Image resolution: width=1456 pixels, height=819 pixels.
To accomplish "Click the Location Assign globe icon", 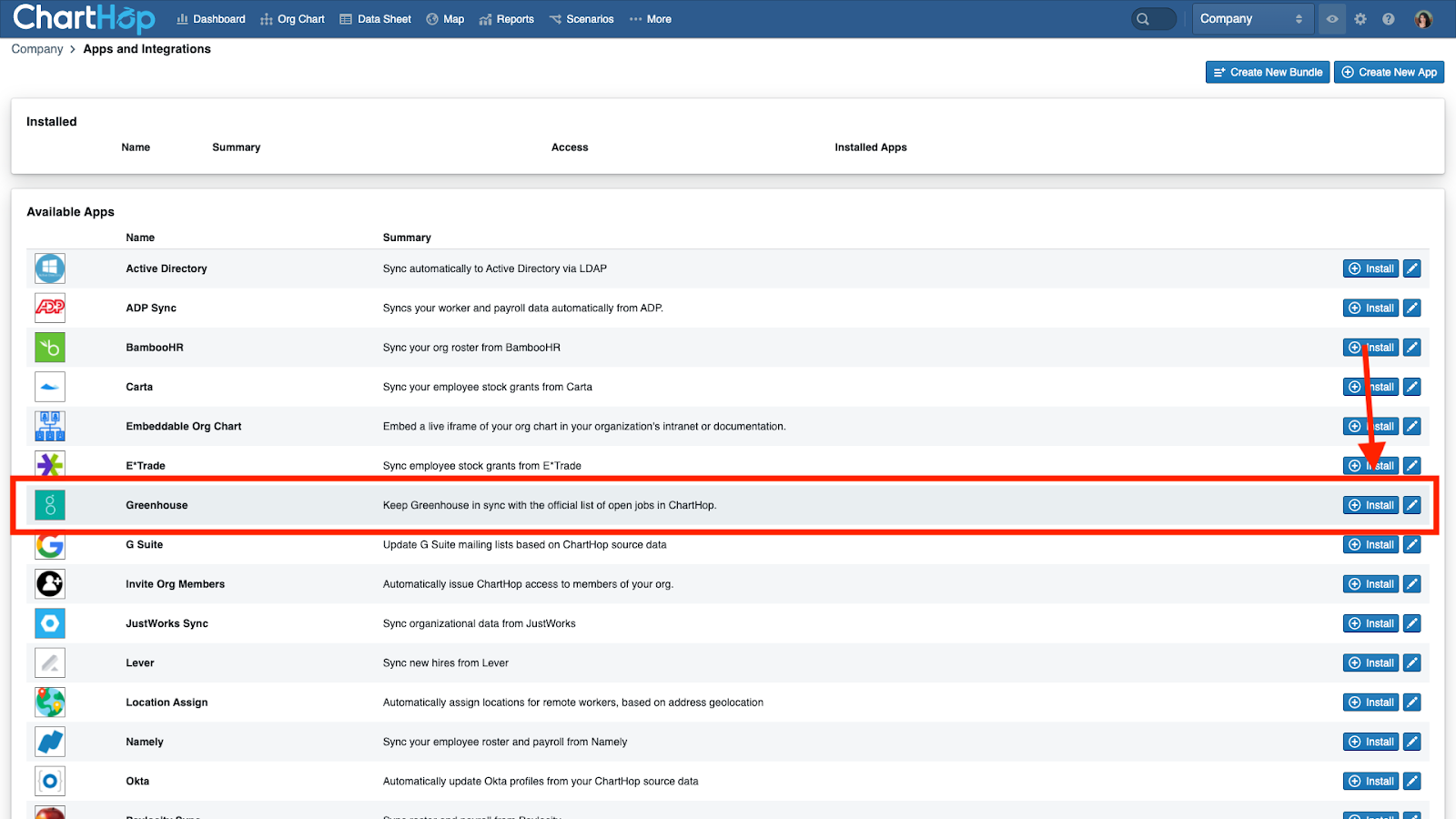I will tap(50, 703).
